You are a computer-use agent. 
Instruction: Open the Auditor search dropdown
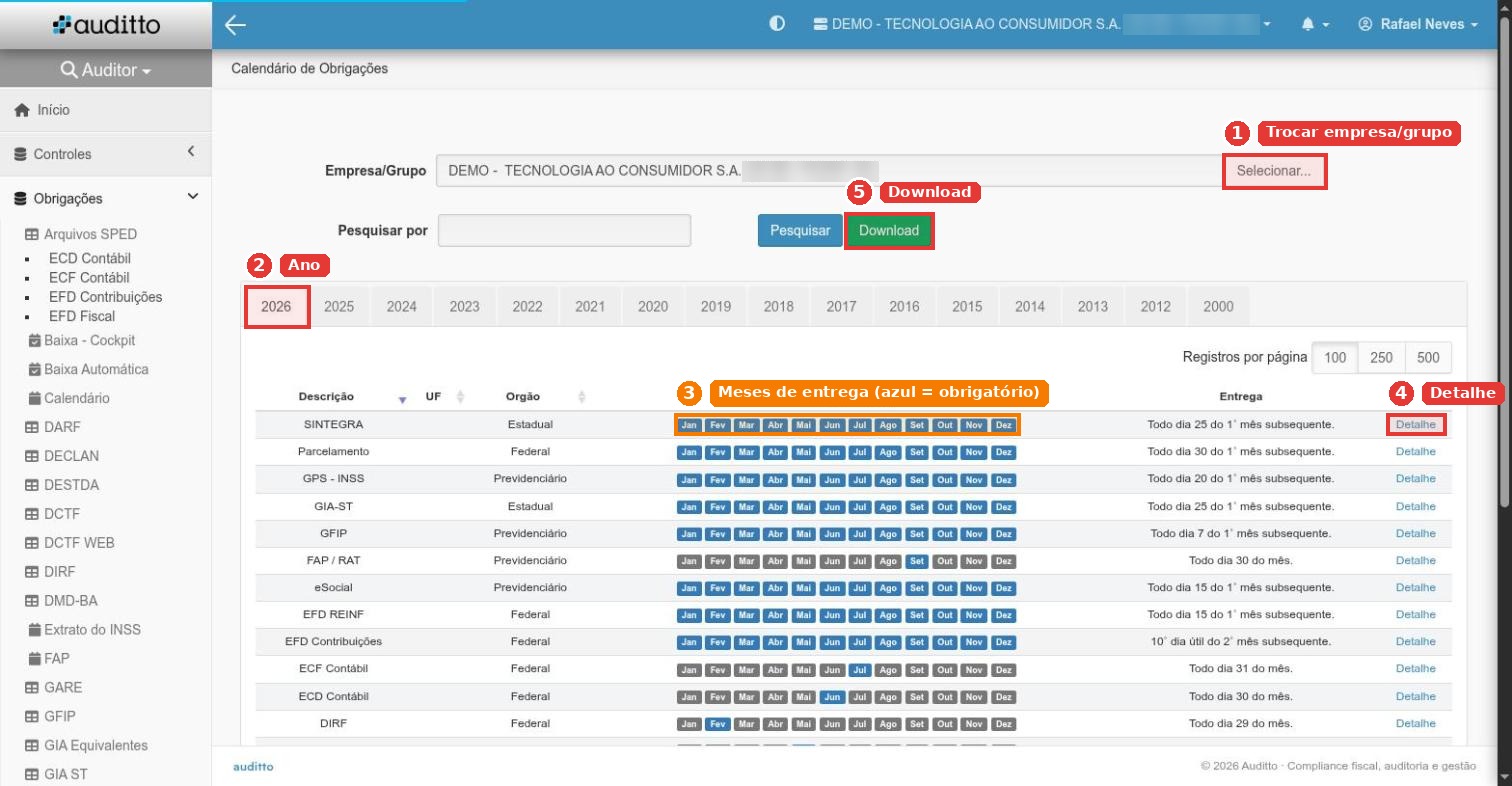106,70
